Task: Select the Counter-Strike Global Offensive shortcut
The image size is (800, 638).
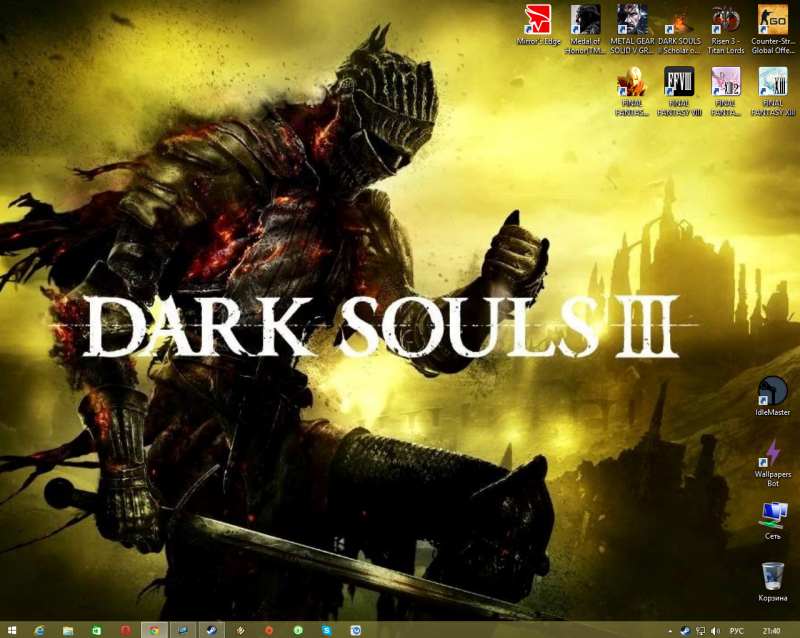Action: pos(773,30)
